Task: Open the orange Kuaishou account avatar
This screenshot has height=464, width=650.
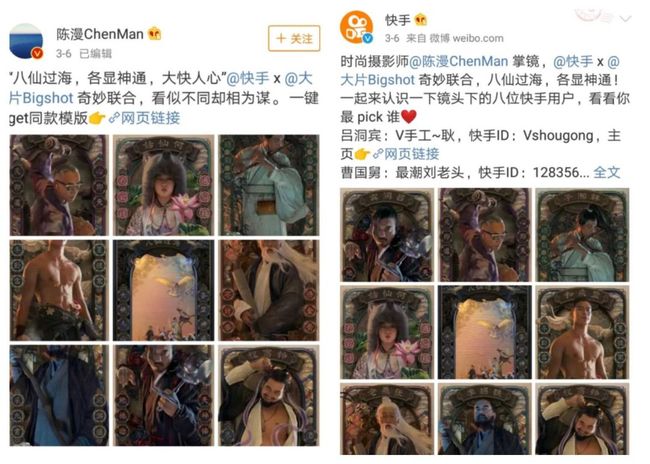Action: pos(357,27)
